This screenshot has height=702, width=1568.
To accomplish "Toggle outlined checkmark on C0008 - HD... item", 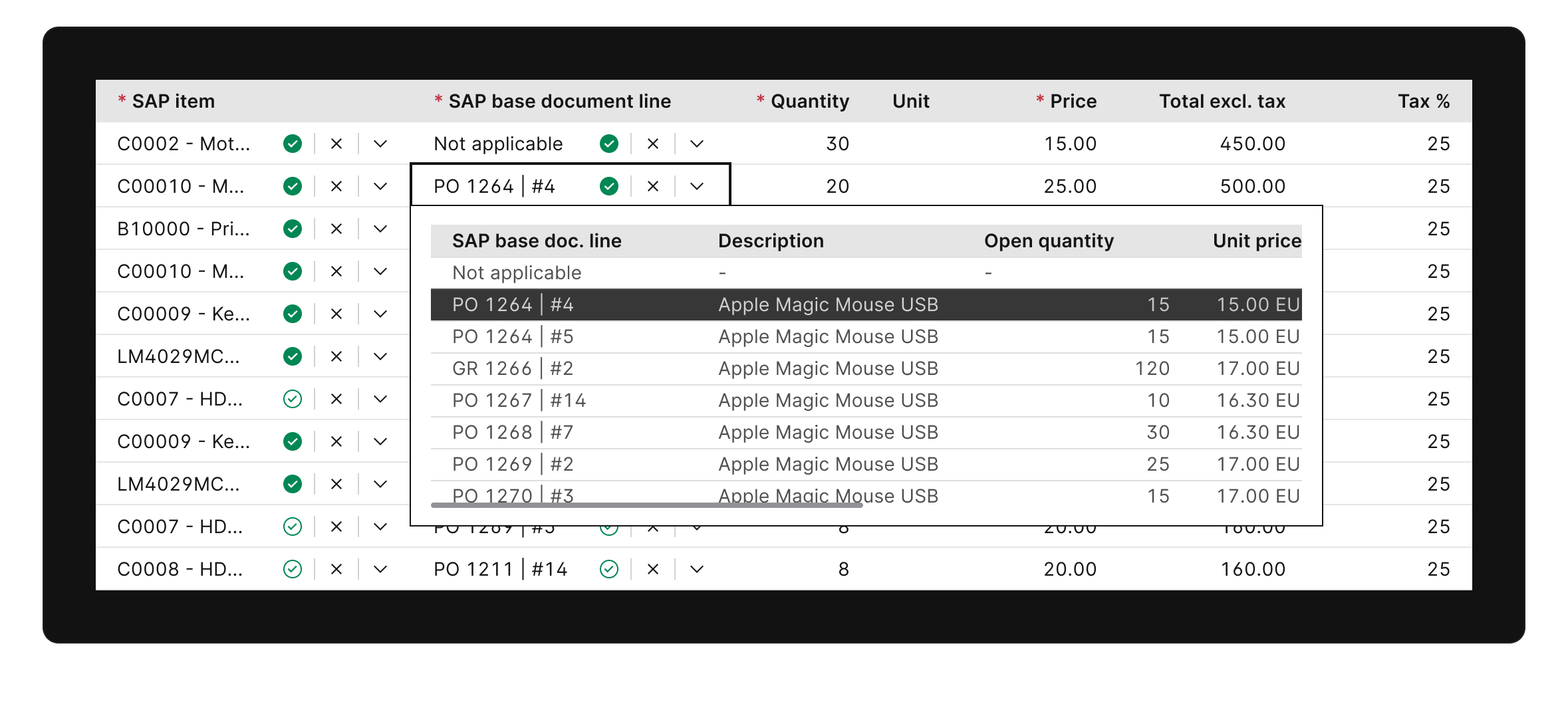I will [293, 569].
